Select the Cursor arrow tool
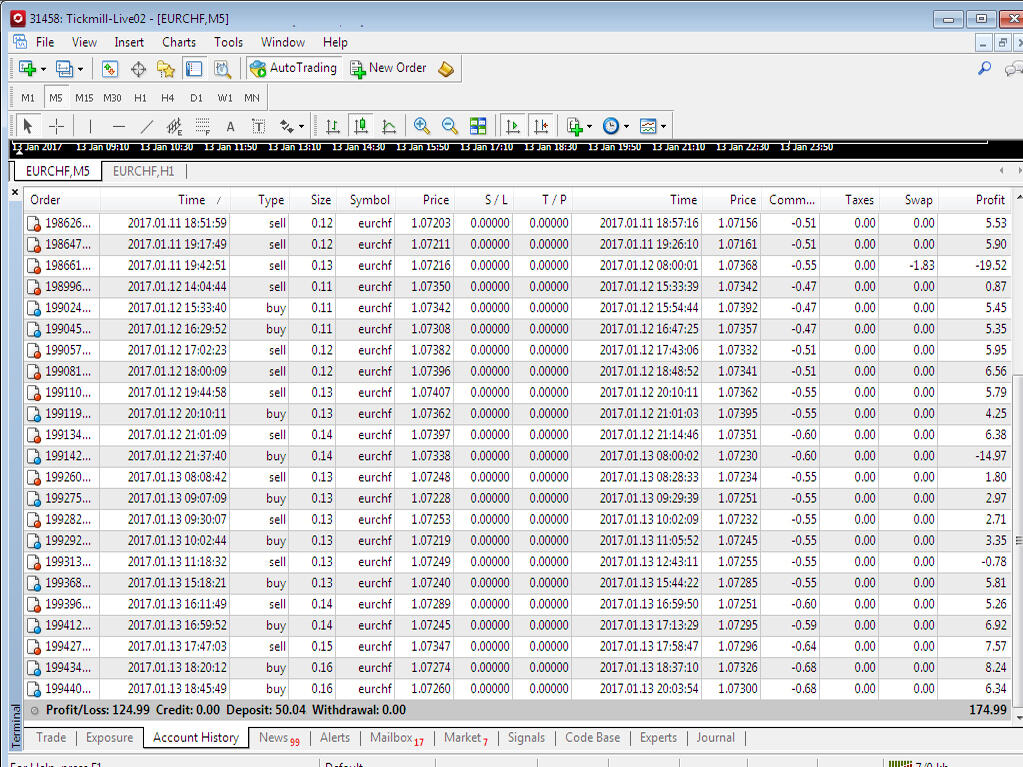Screen dimensions: 1023x767 pos(27,126)
